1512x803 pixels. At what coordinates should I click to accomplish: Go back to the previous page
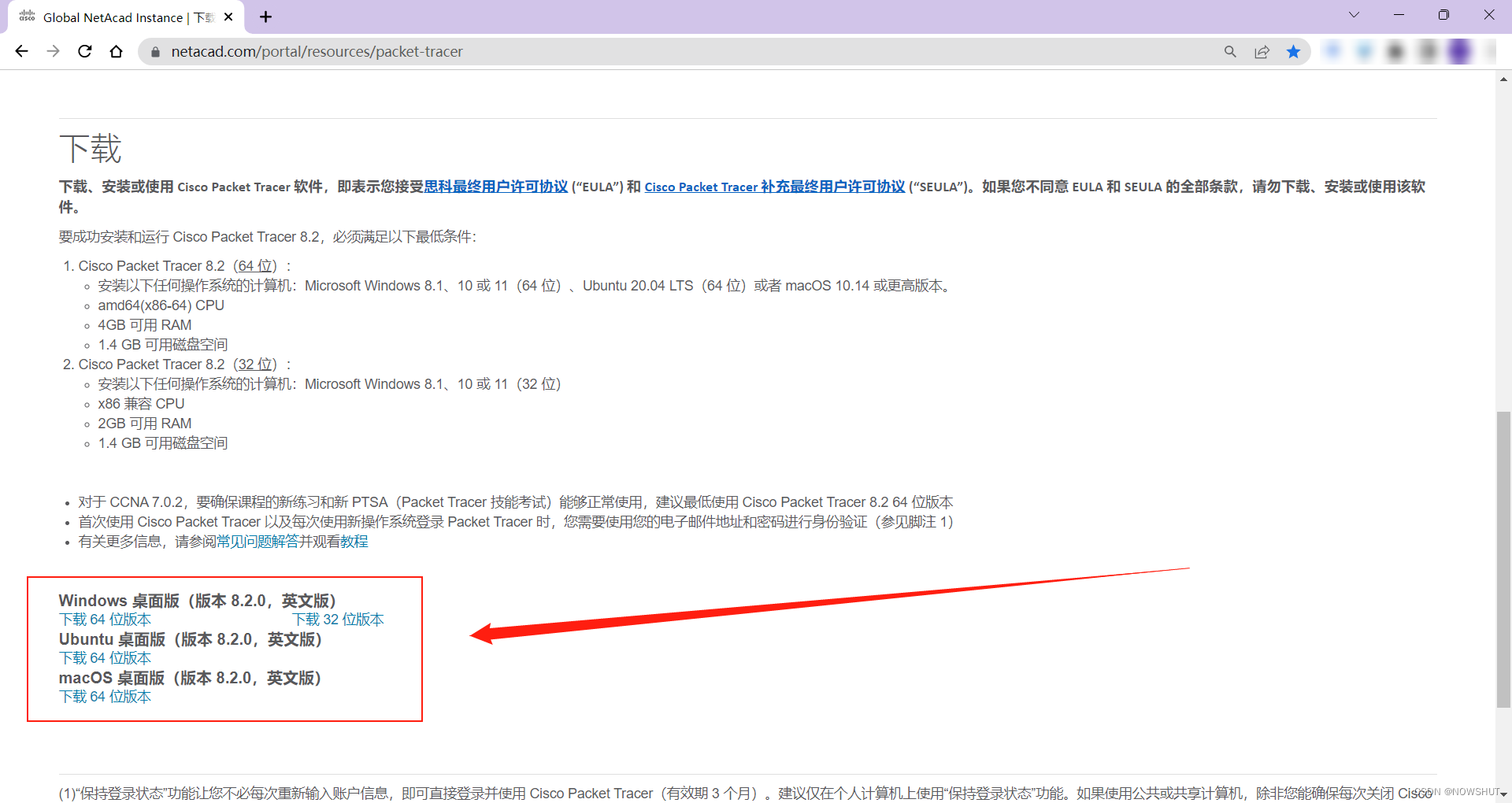[21, 51]
